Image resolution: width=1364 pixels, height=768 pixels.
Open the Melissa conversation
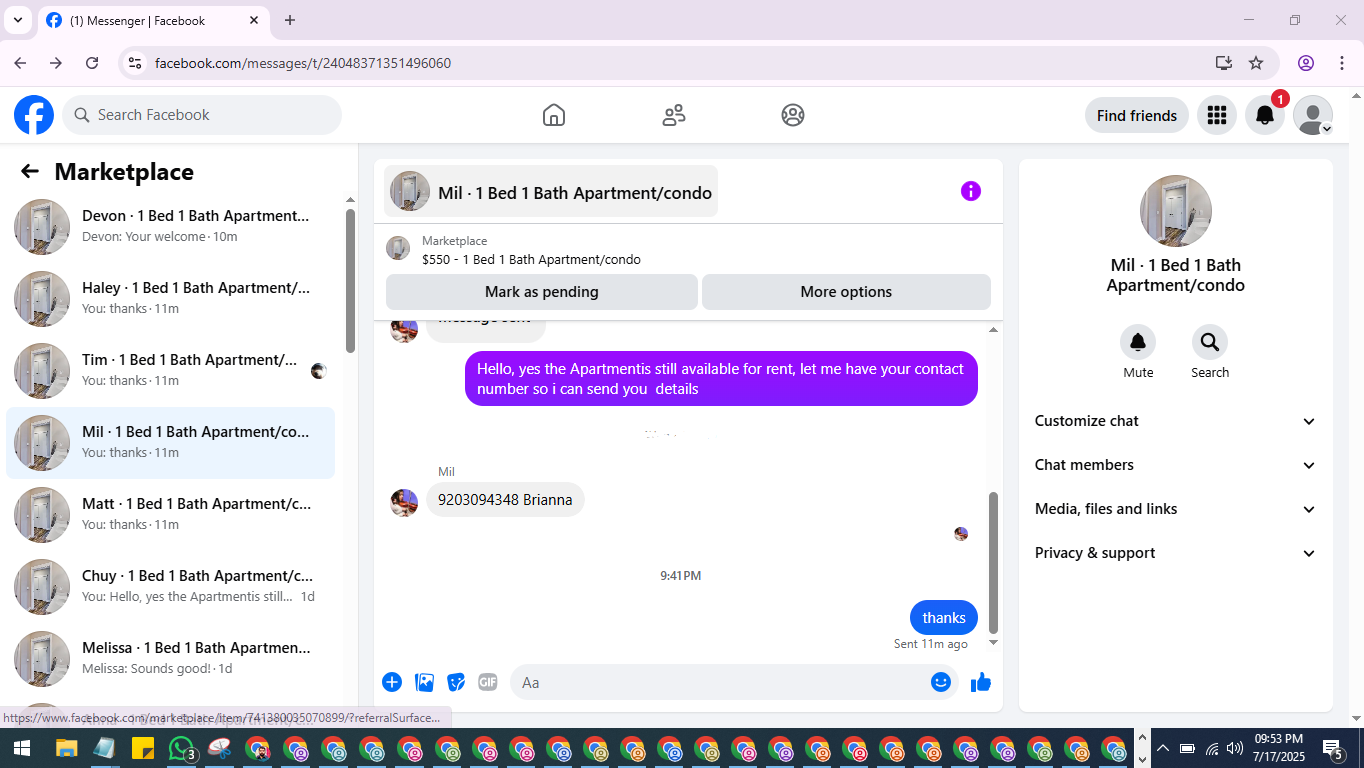171,659
